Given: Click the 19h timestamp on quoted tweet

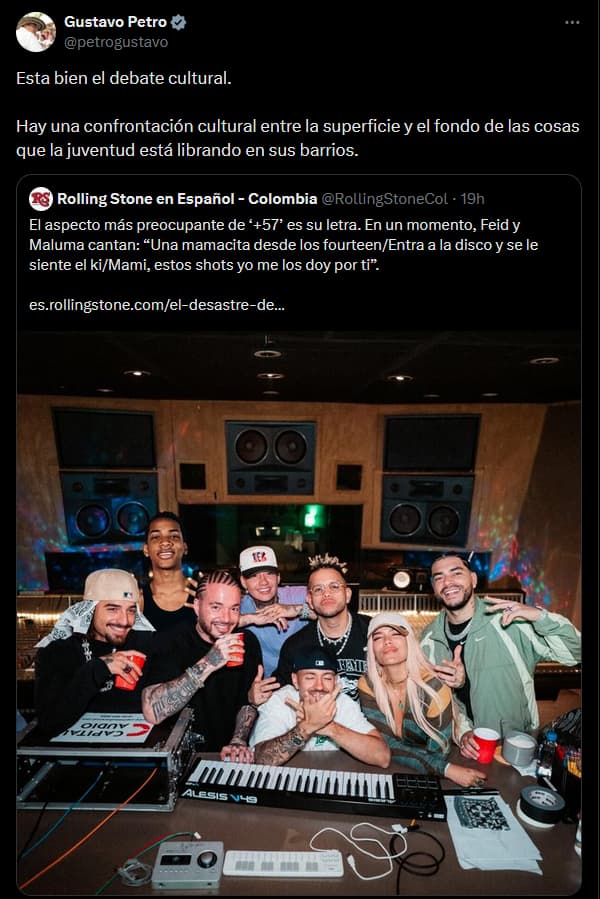Looking at the screenshot, I should click(x=473, y=199).
